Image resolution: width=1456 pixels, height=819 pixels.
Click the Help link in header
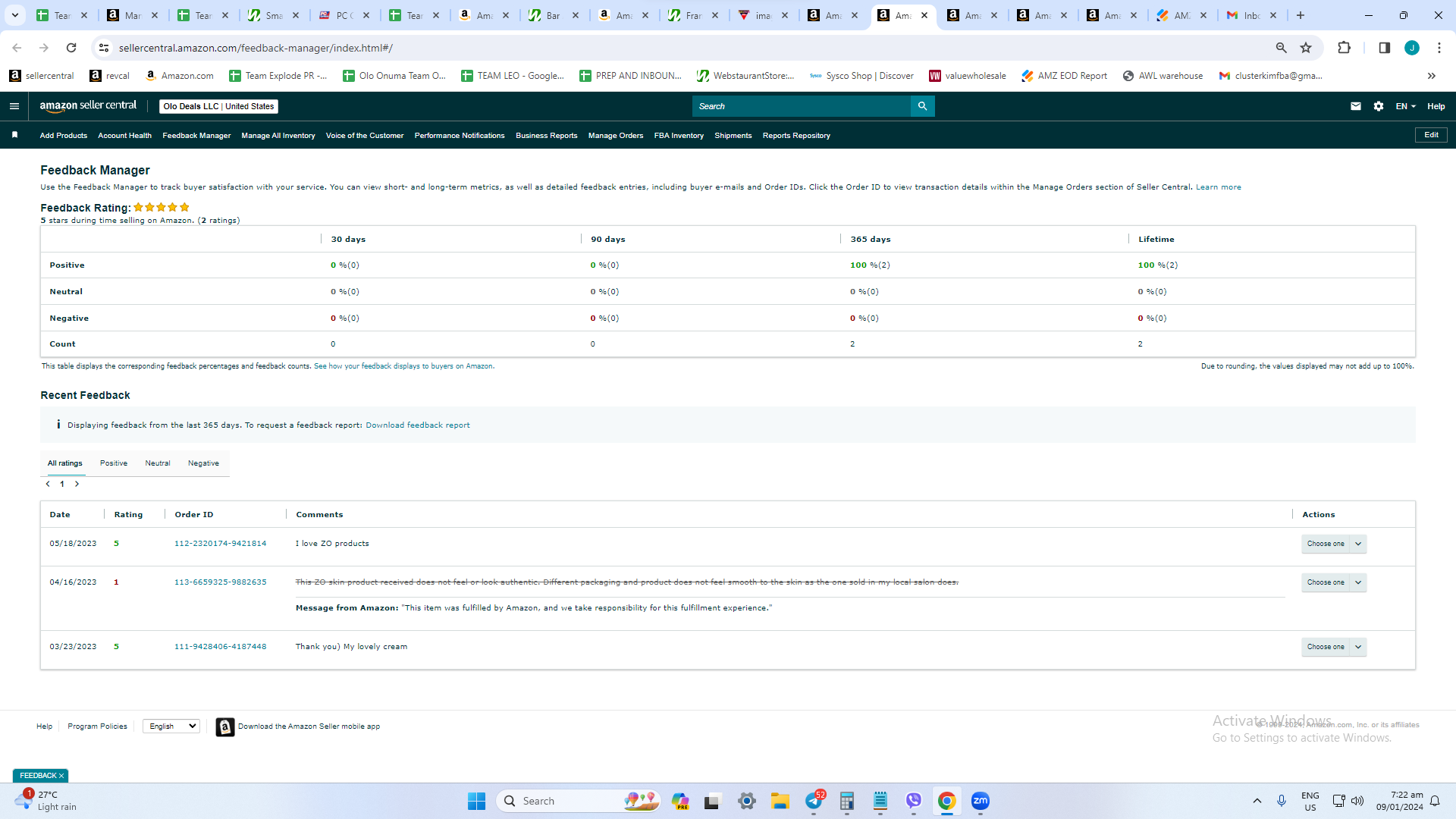(x=1436, y=106)
